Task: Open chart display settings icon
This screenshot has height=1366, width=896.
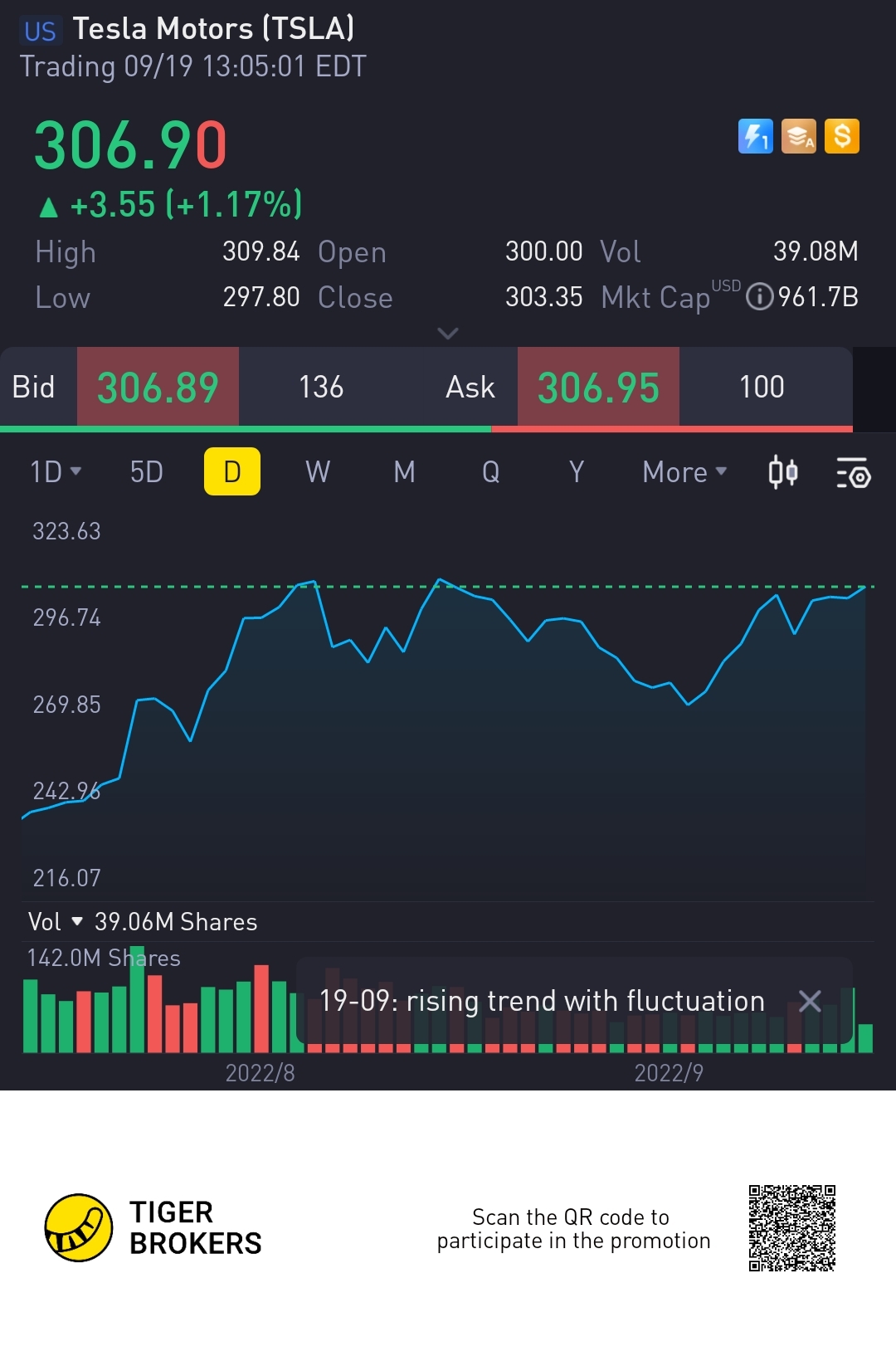Action: (853, 472)
